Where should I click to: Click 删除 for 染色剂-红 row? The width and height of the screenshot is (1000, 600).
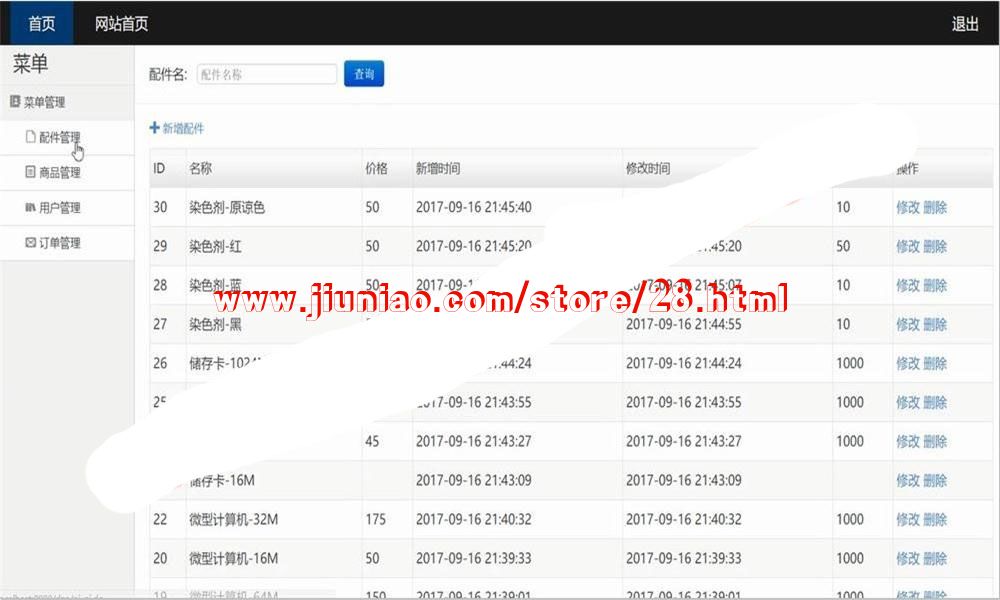pyautogui.click(x=935, y=246)
